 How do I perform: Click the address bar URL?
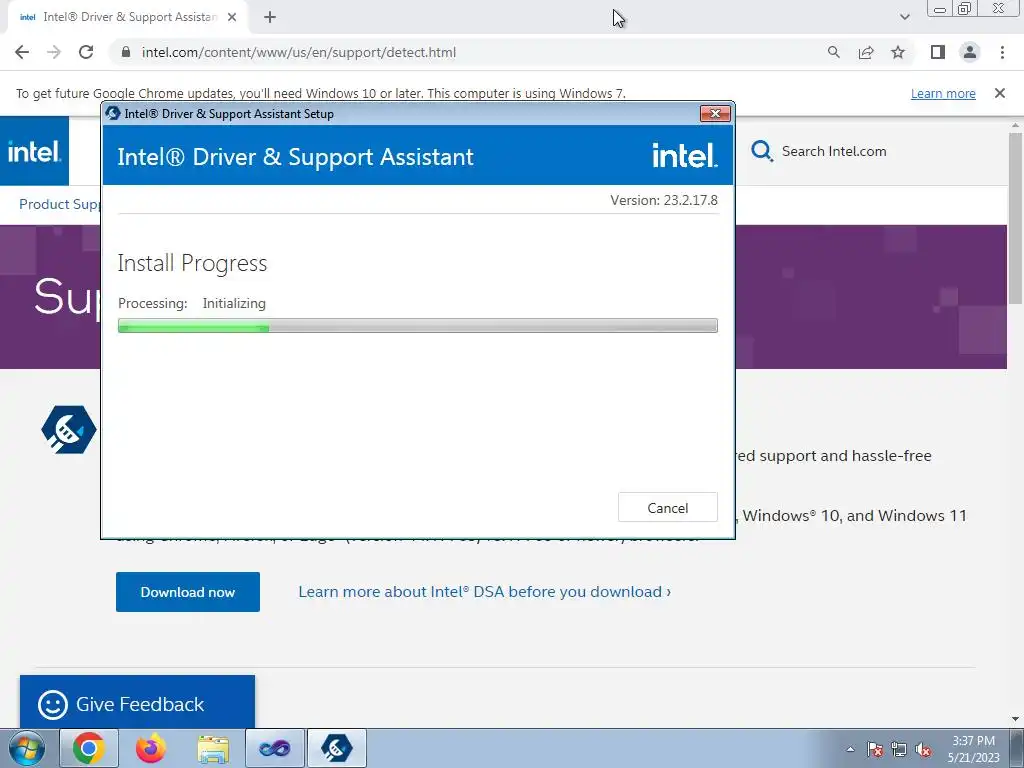point(299,52)
